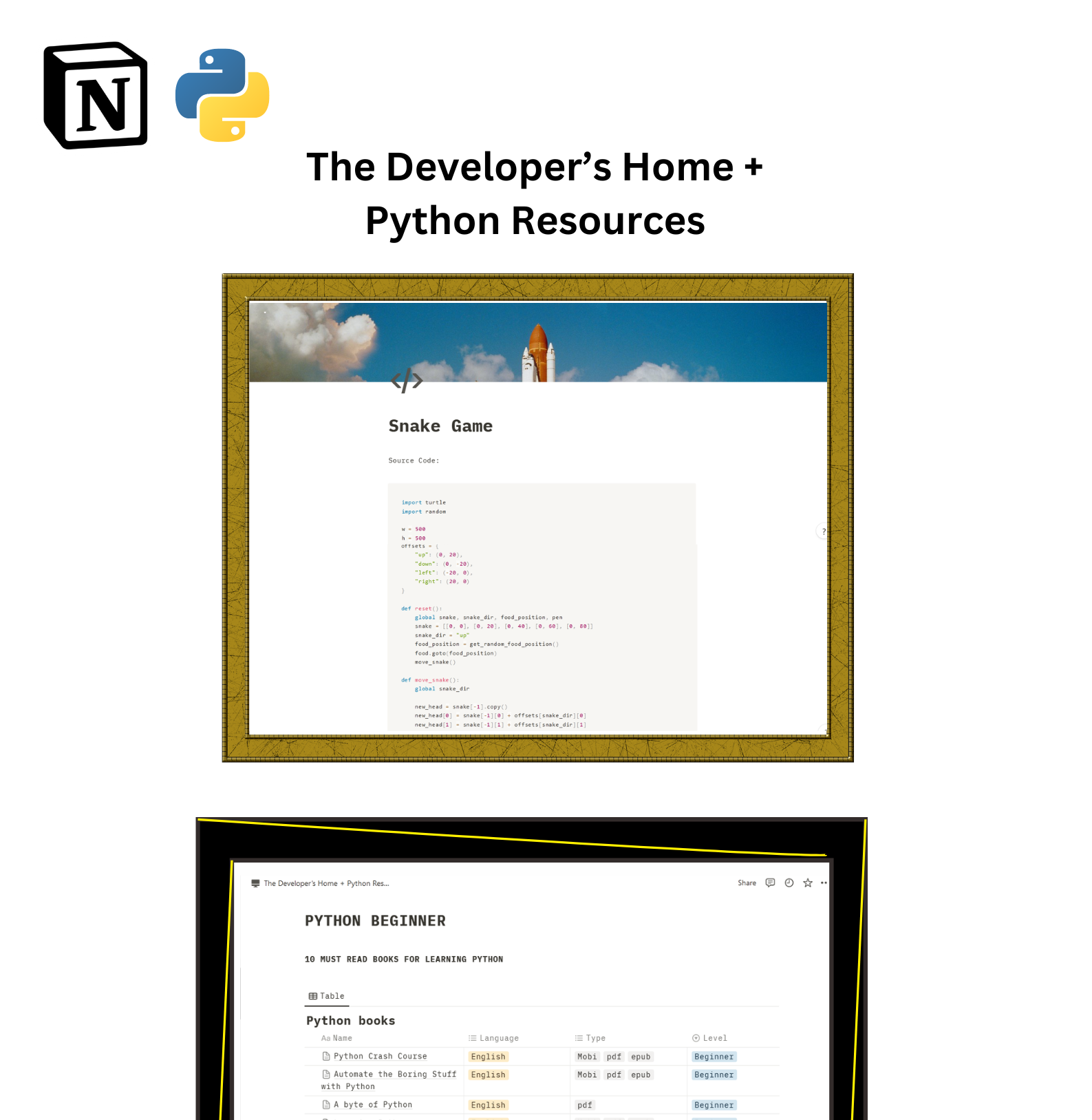Click English tag in A byte of Python row
This screenshot has width=1092, height=1120.
(x=489, y=1105)
